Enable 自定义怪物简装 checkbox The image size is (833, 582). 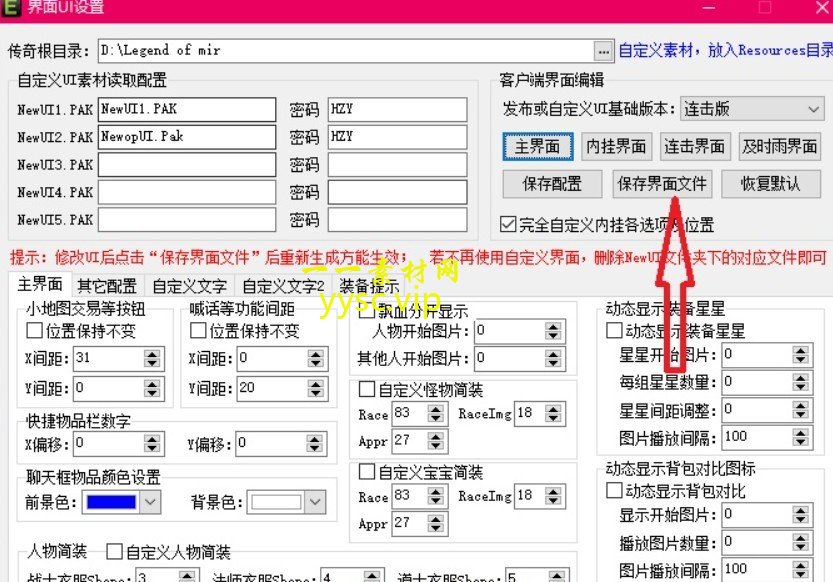[x=367, y=389]
